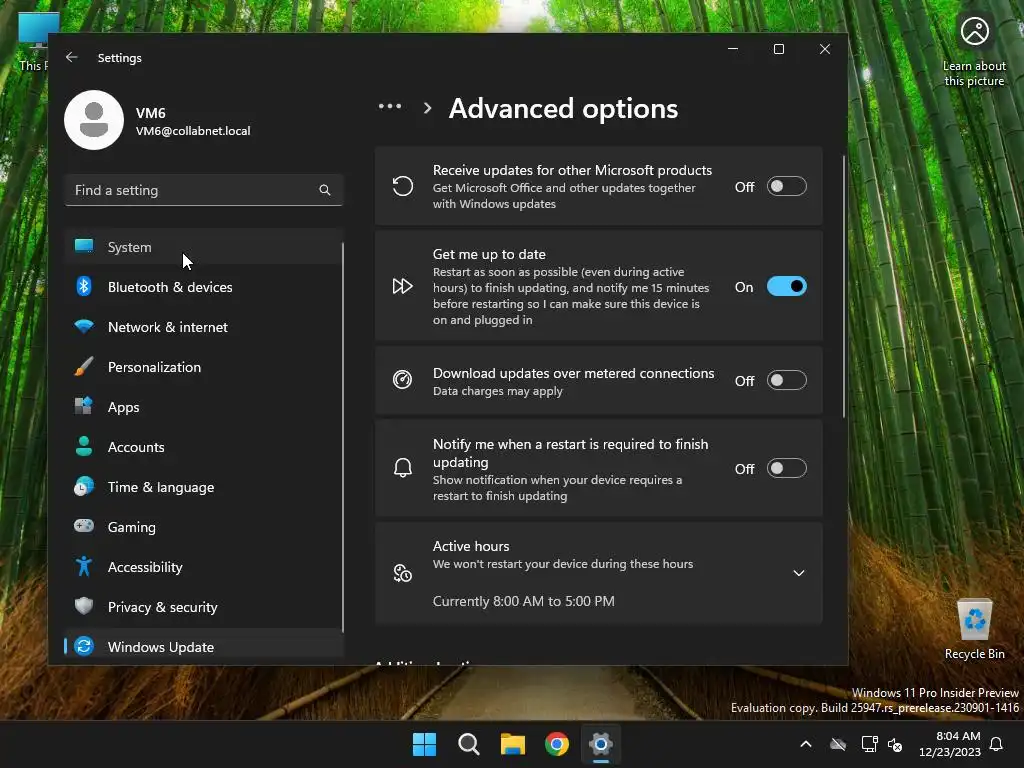
Task: Select Gaming in the sidebar
Action: [x=204, y=526]
